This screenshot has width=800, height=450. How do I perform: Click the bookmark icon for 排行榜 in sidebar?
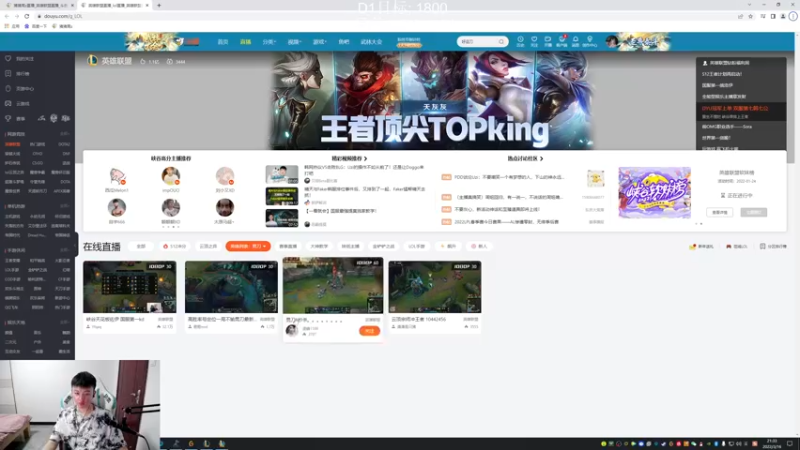pos(8,73)
